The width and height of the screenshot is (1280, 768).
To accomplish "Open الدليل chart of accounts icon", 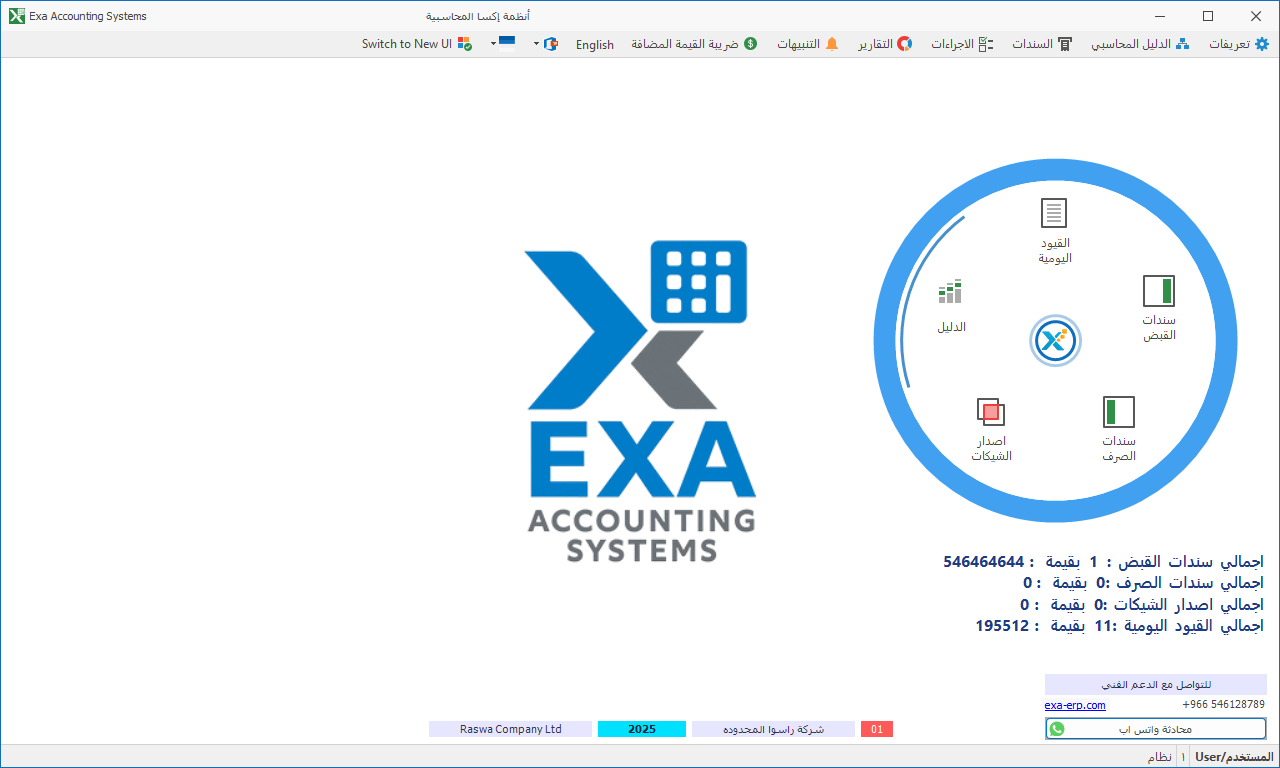I will click(950, 291).
